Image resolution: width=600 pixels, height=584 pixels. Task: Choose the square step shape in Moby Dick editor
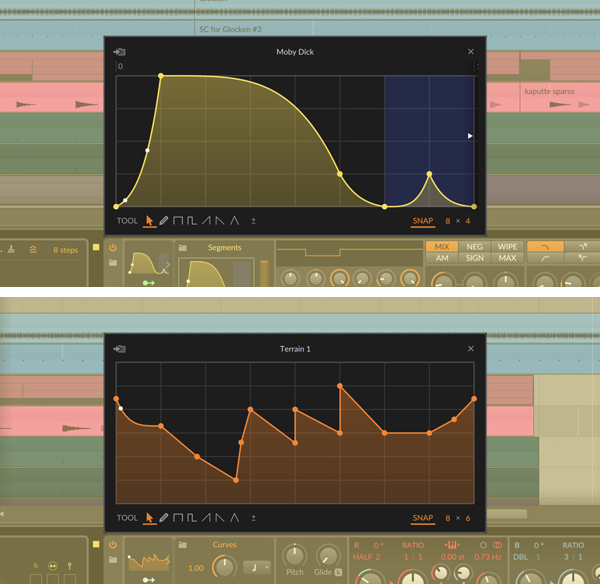(x=178, y=221)
